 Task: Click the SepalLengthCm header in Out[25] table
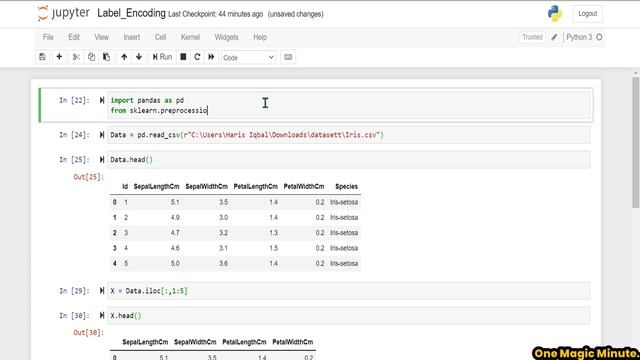pyautogui.click(x=156, y=187)
